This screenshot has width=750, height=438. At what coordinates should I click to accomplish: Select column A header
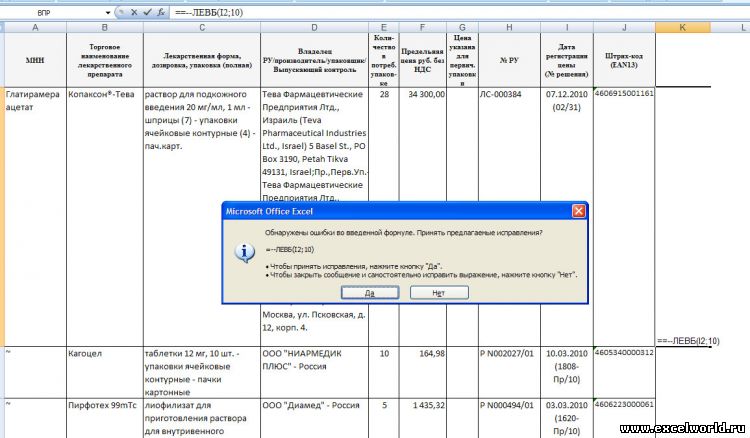point(35,27)
